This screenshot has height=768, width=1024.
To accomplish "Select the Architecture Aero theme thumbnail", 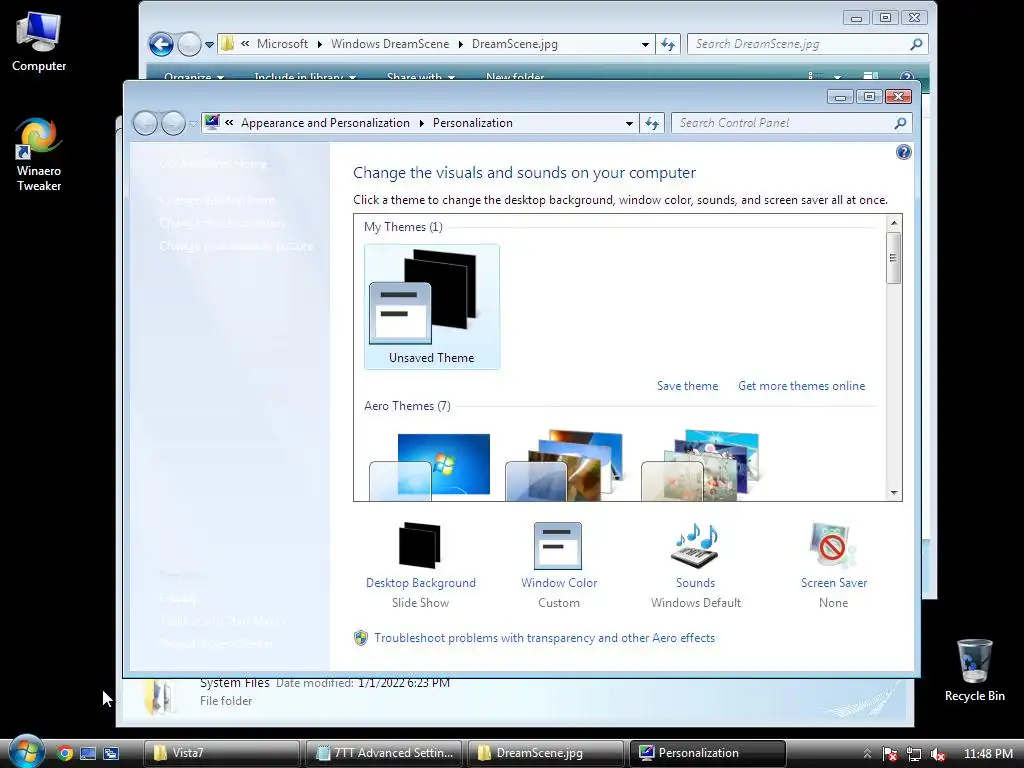I will [x=565, y=466].
